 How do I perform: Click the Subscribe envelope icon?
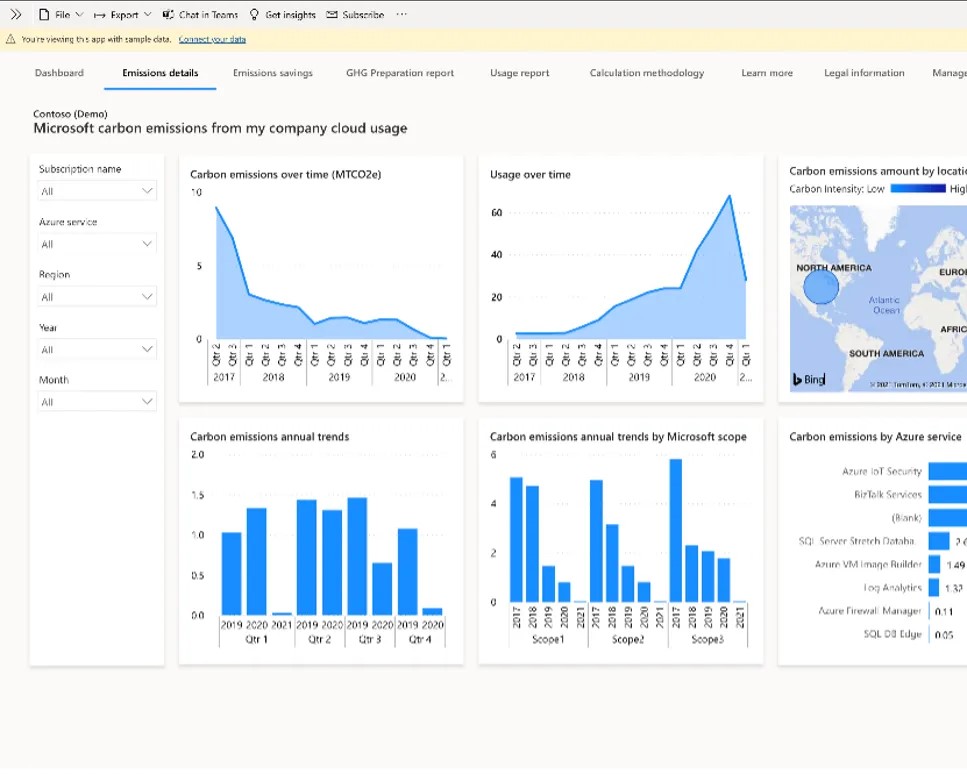tap(332, 15)
